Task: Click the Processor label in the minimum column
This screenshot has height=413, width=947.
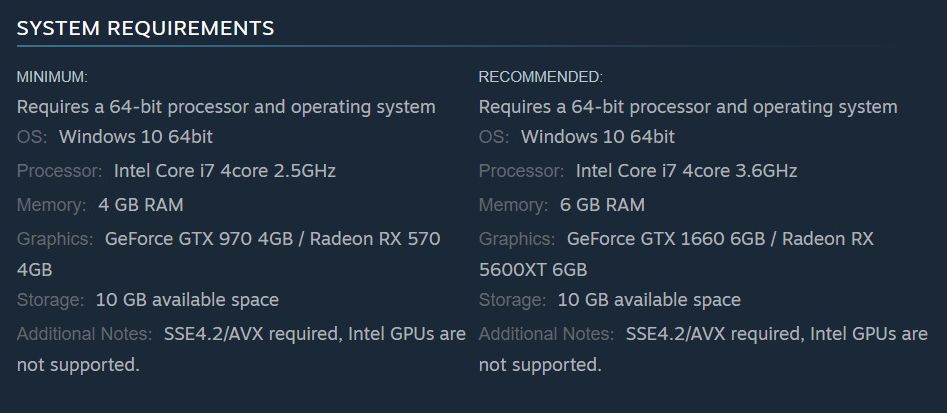Action: point(59,171)
